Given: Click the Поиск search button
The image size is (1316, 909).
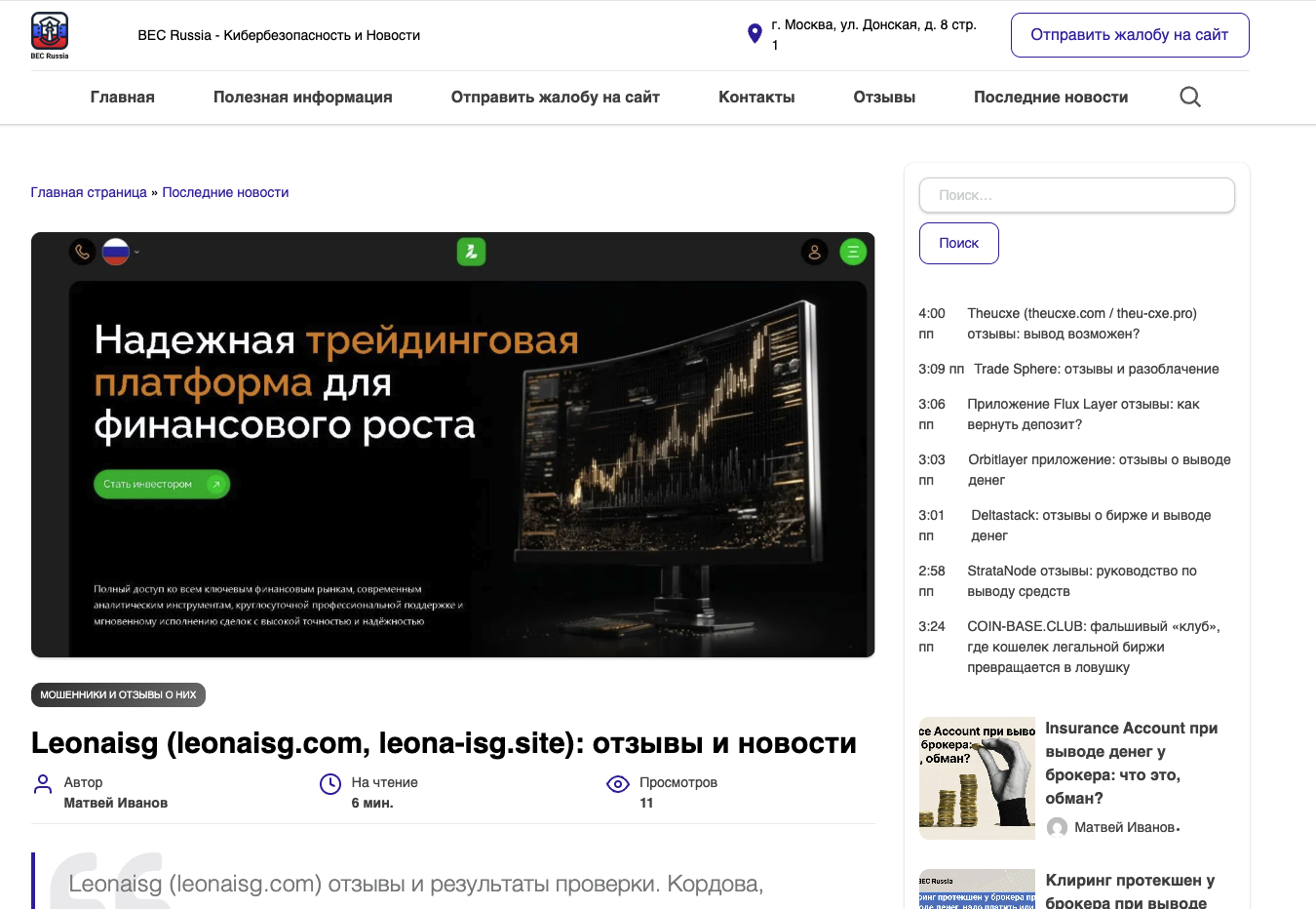Looking at the screenshot, I should point(959,243).
